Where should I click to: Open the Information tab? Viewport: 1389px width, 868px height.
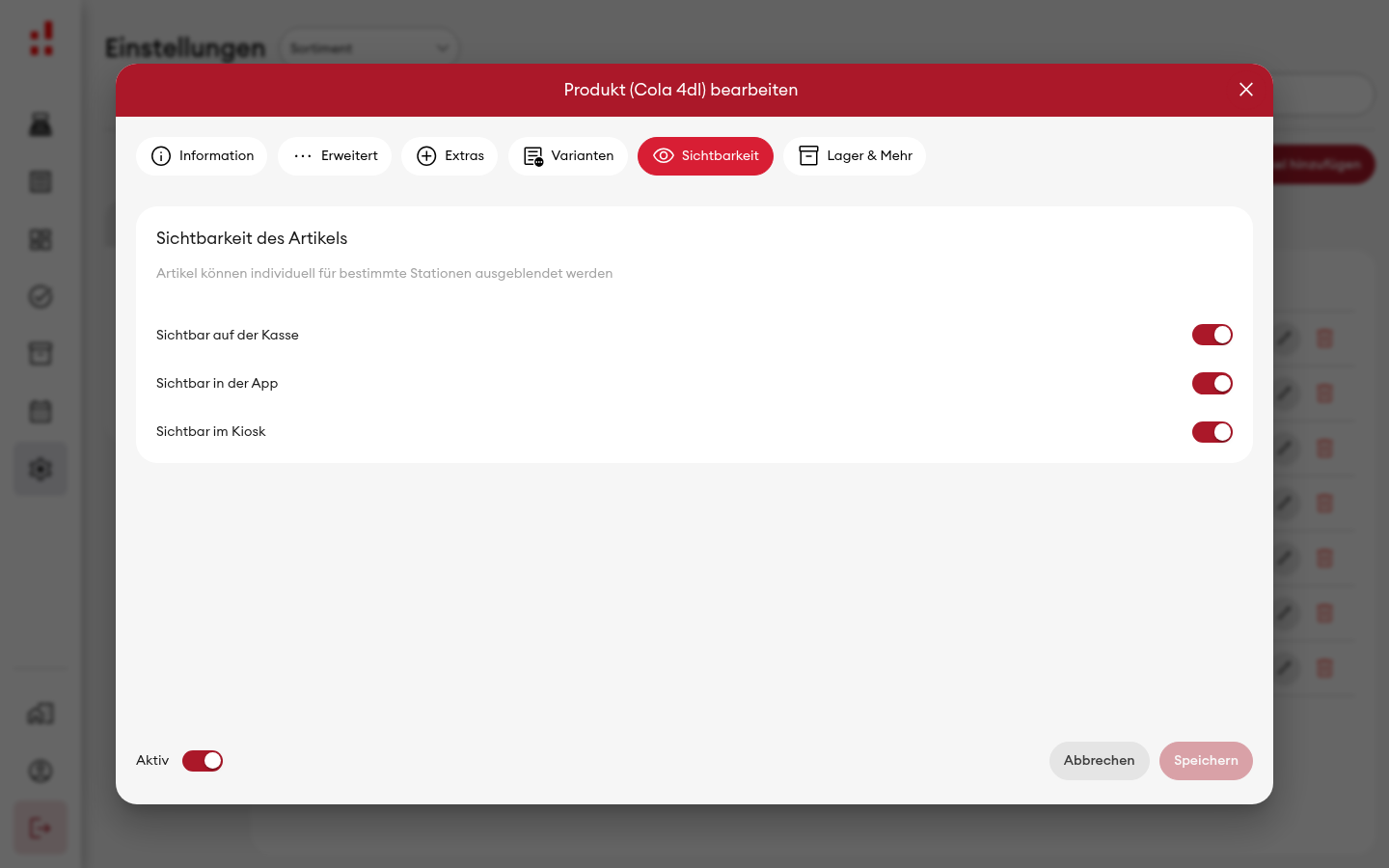coord(202,156)
